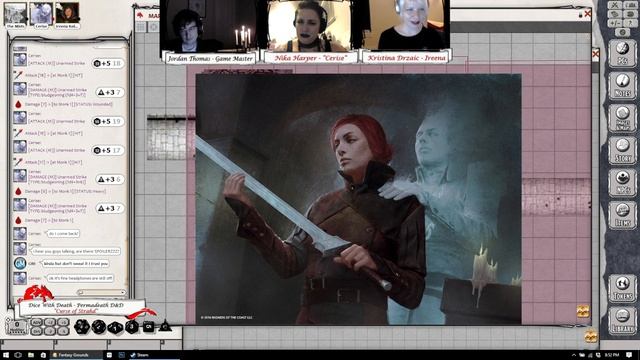Click the +3 7 damage result at top

pyautogui.click(x=110, y=92)
